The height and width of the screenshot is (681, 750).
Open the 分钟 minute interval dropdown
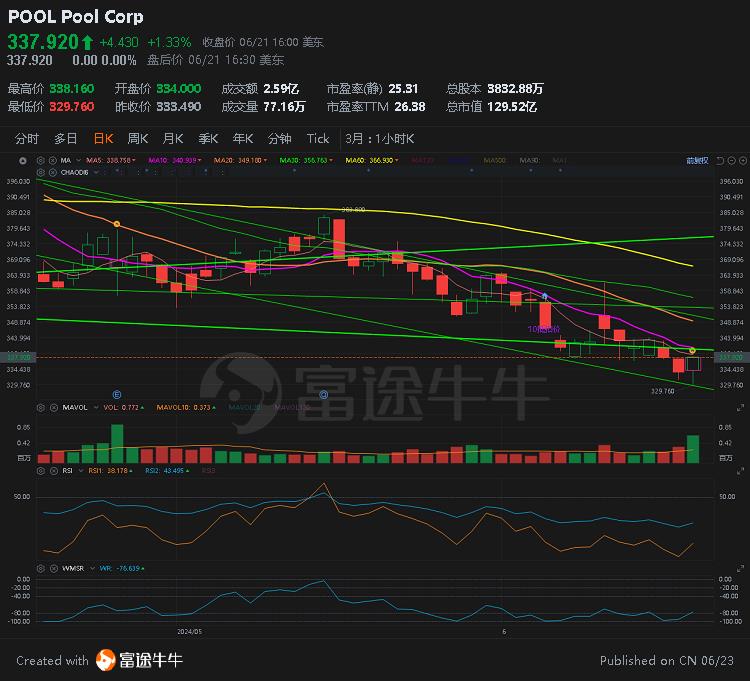[x=279, y=139]
